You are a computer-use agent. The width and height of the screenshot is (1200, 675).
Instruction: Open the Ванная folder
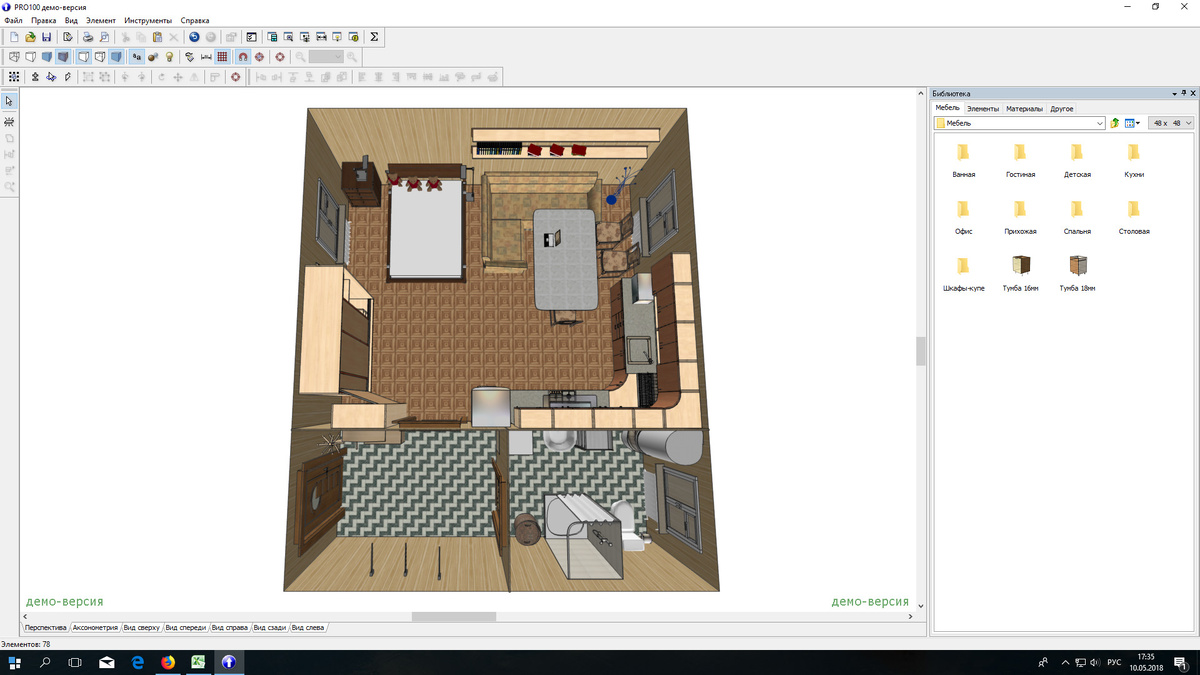click(964, 160)
